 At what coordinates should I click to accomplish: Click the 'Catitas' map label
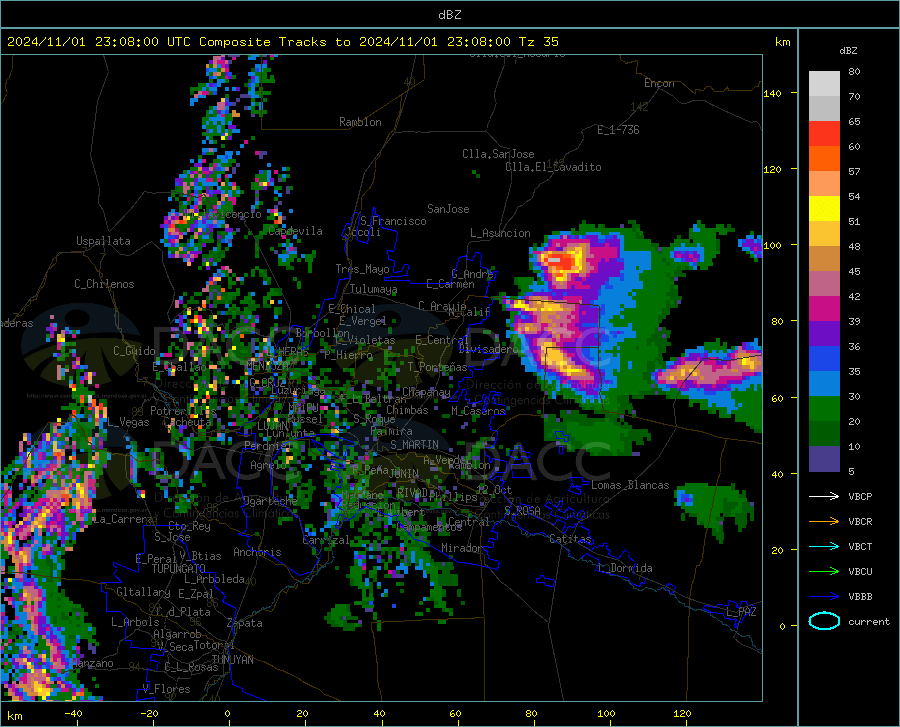tap(570, 539)
